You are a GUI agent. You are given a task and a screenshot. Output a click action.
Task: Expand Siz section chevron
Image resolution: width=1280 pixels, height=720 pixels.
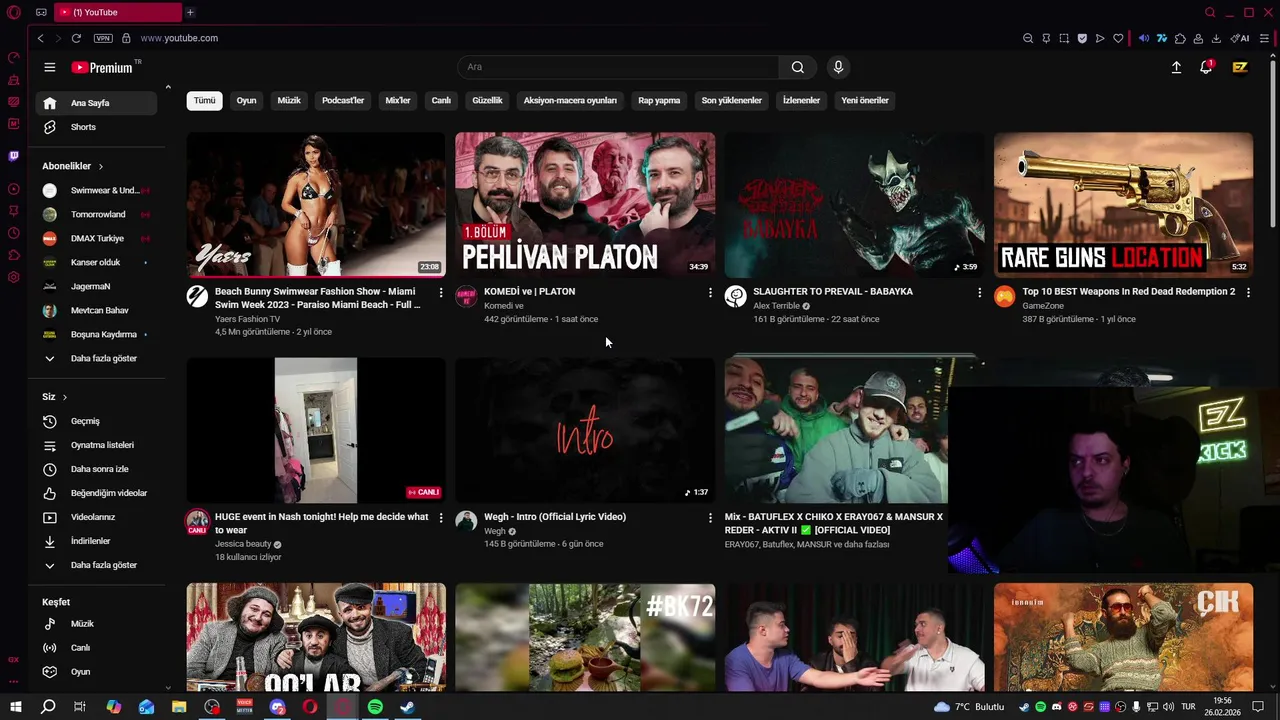[x=65, y=397]
